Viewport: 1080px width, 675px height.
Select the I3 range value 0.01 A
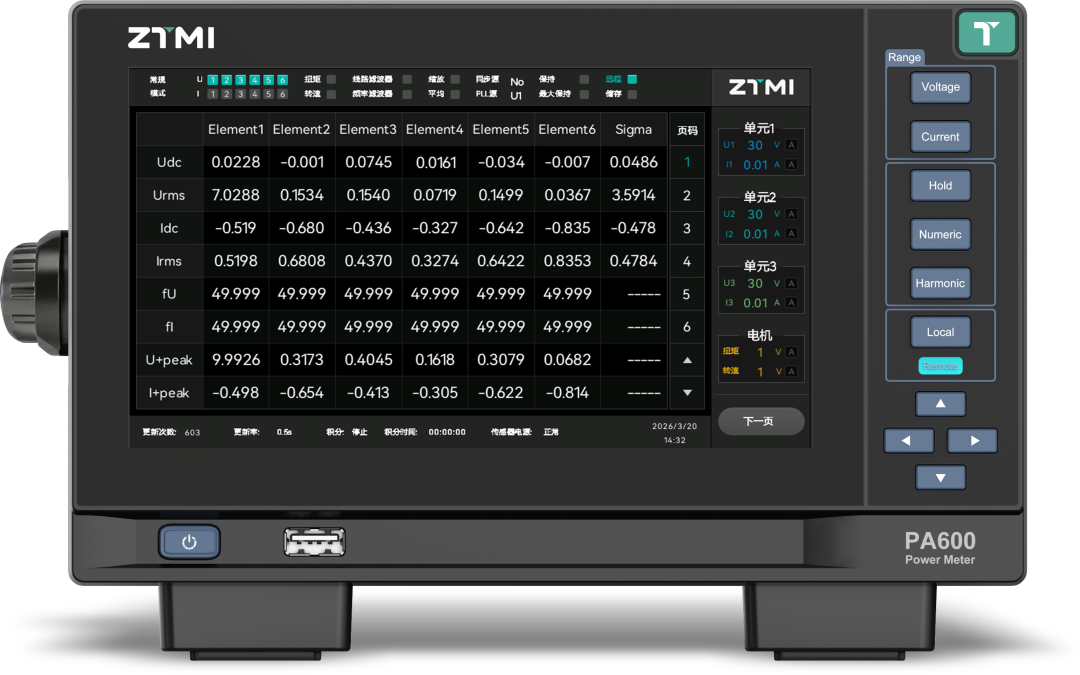(755, 303)
